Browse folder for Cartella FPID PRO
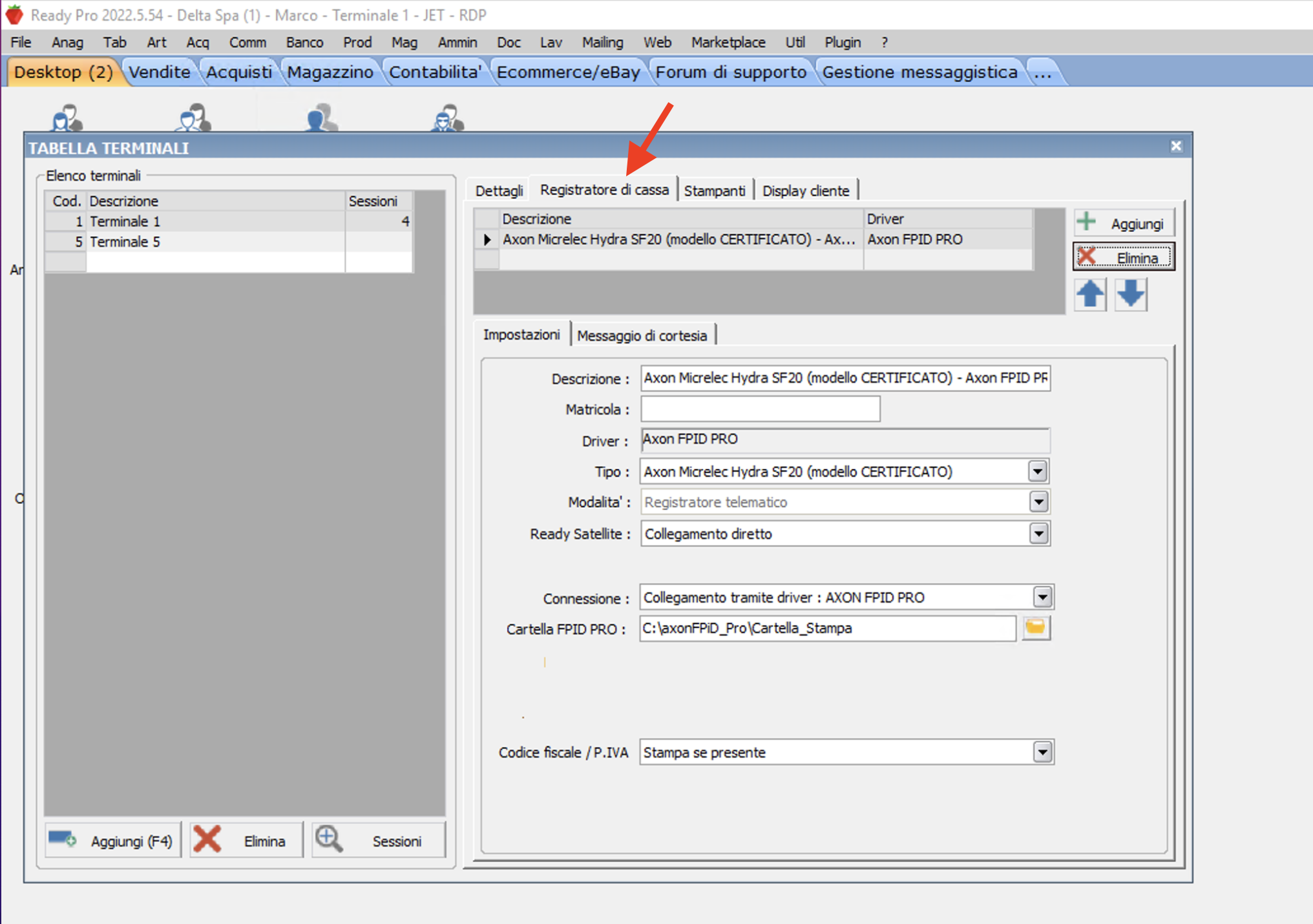1313x924 pixels. point(1036,627)
